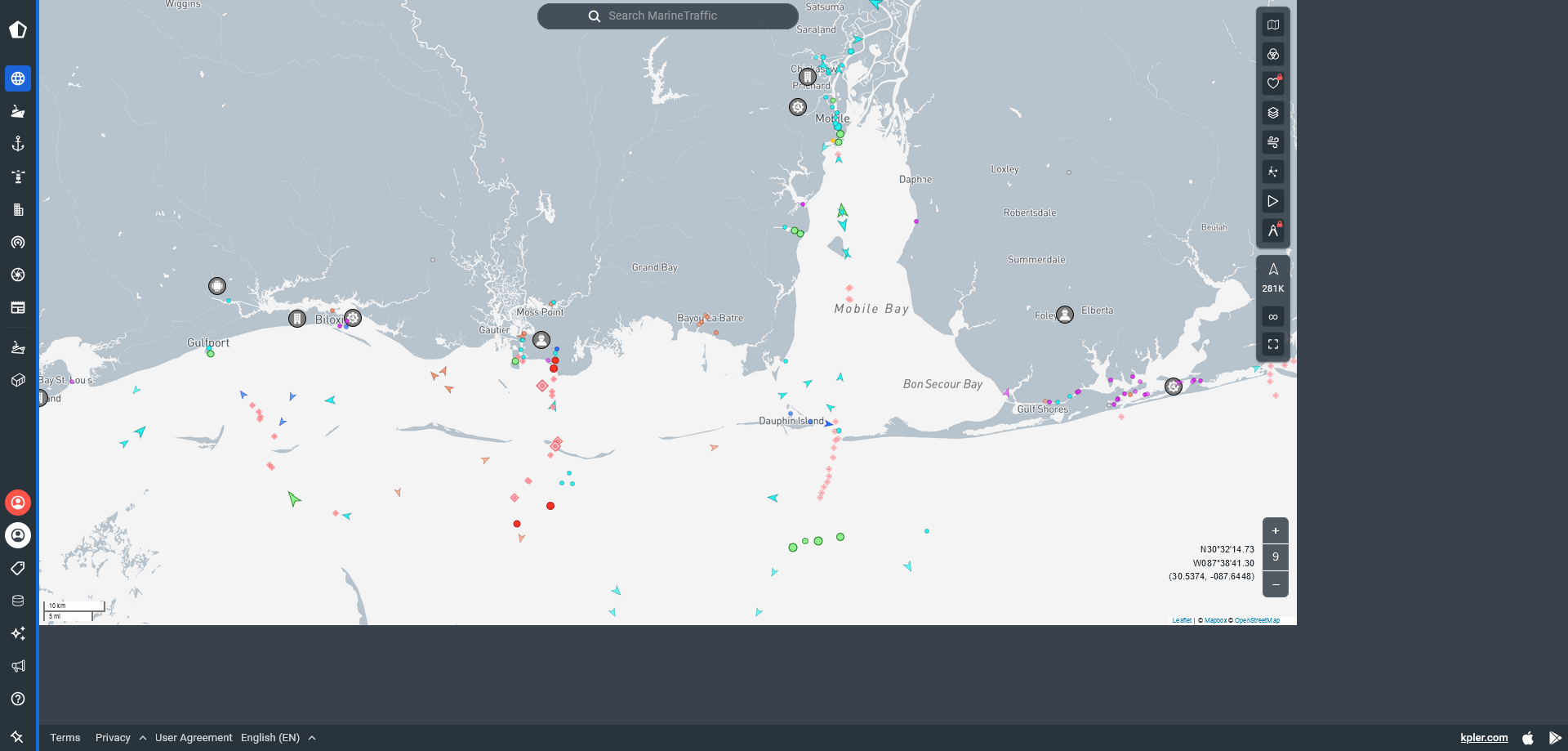
Task: Open the AIS stations signal icon
Action: click(18, 242)
